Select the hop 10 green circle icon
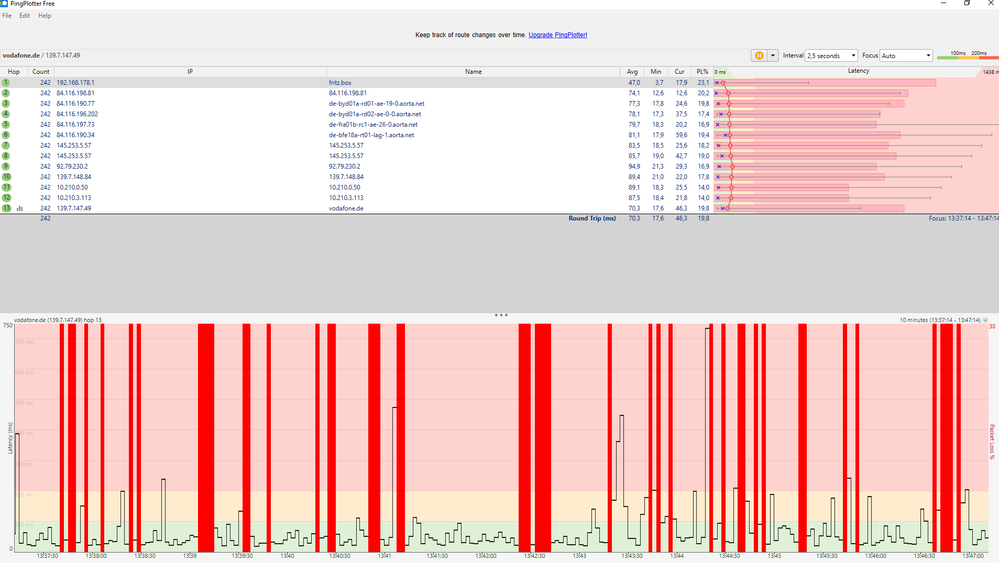 pyautogui.click(x=6, y=177)
